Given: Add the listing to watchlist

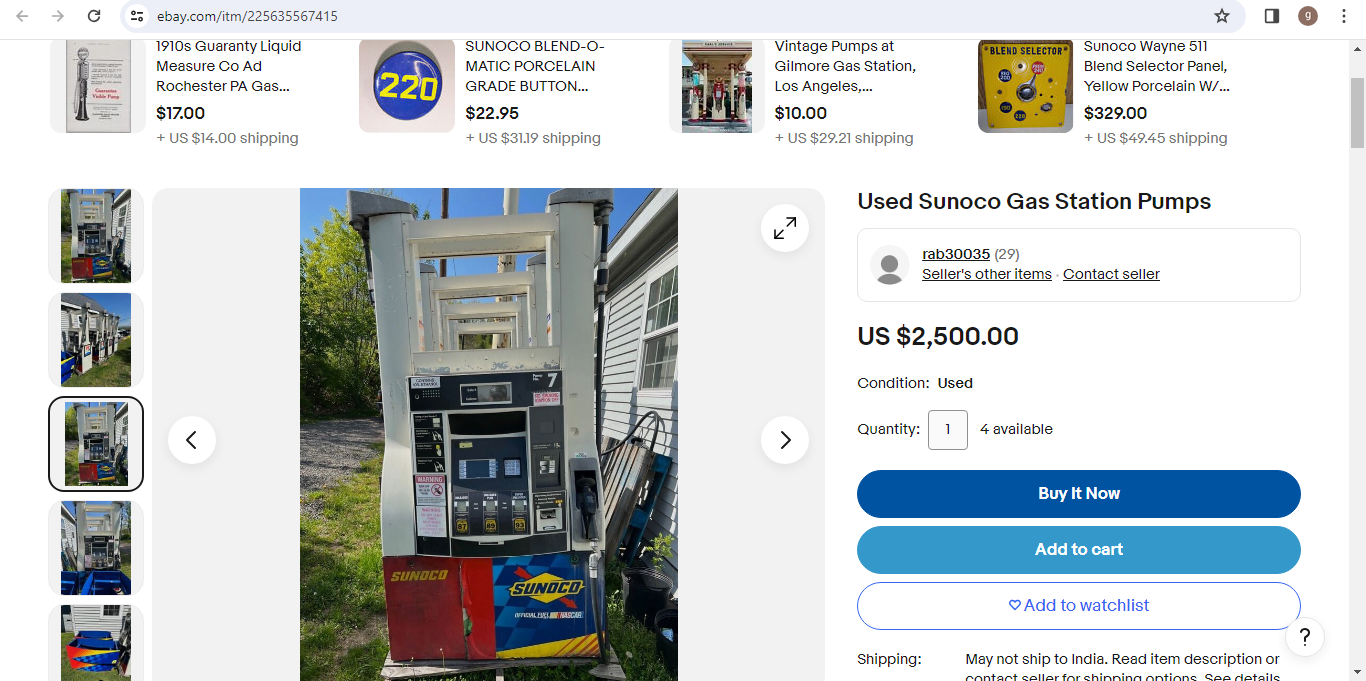Looking at the screenshot, I should tap(1079, 606).
